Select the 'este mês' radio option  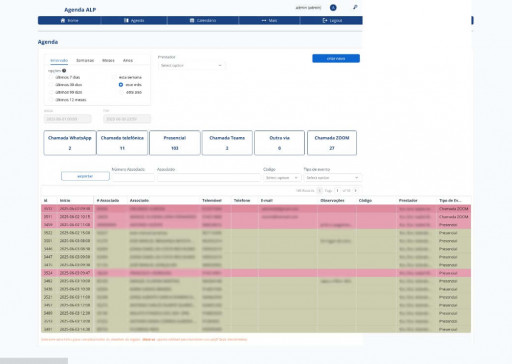(121, 85)
